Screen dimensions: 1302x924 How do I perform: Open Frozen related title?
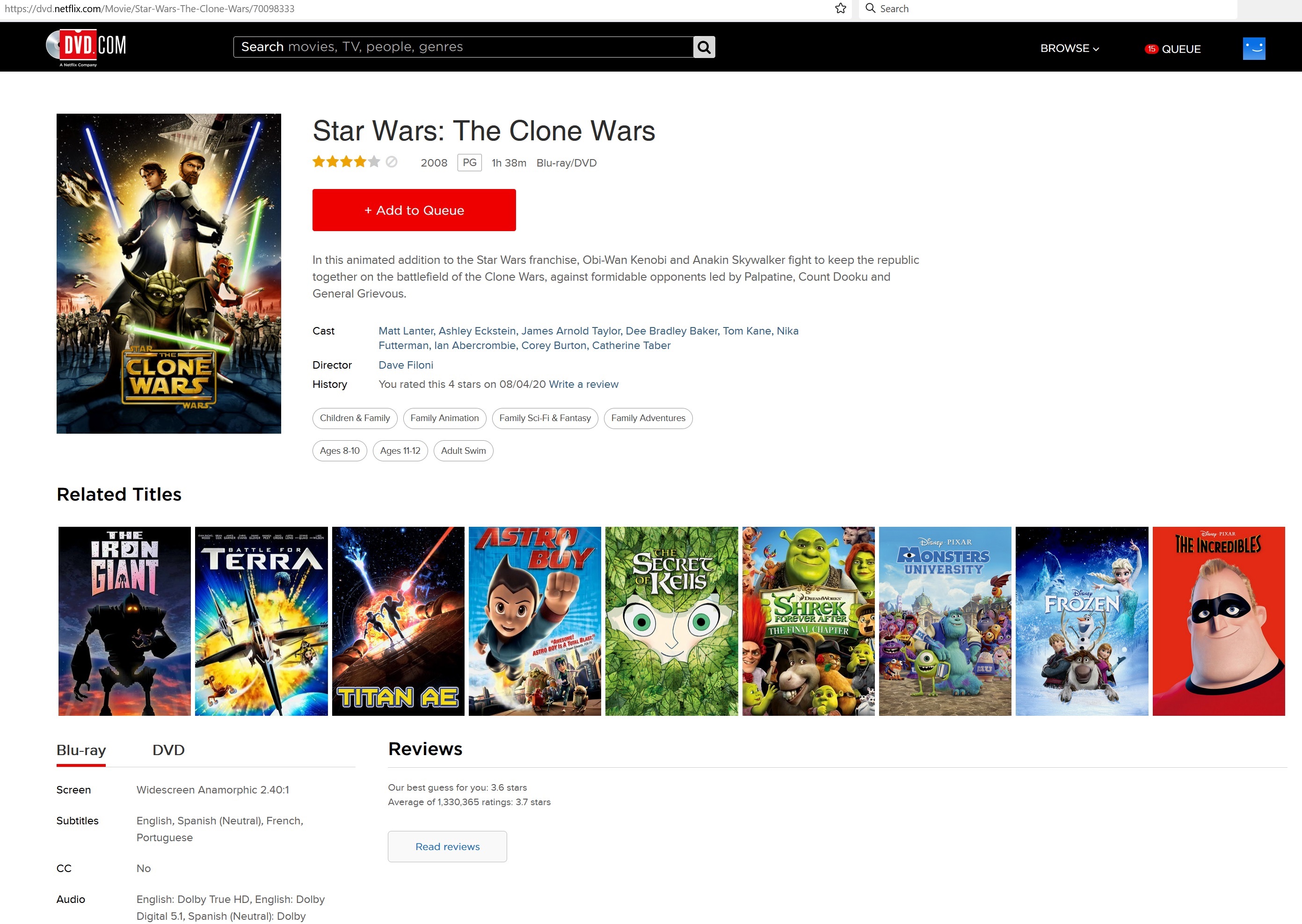1082,621
